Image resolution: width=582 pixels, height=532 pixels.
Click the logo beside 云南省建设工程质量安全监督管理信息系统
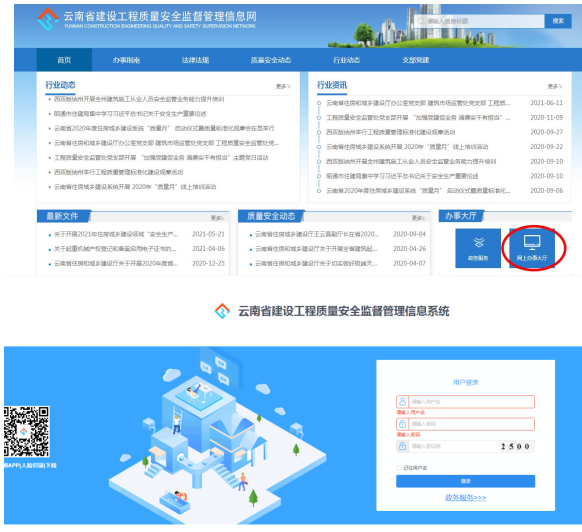click(222, 311)
